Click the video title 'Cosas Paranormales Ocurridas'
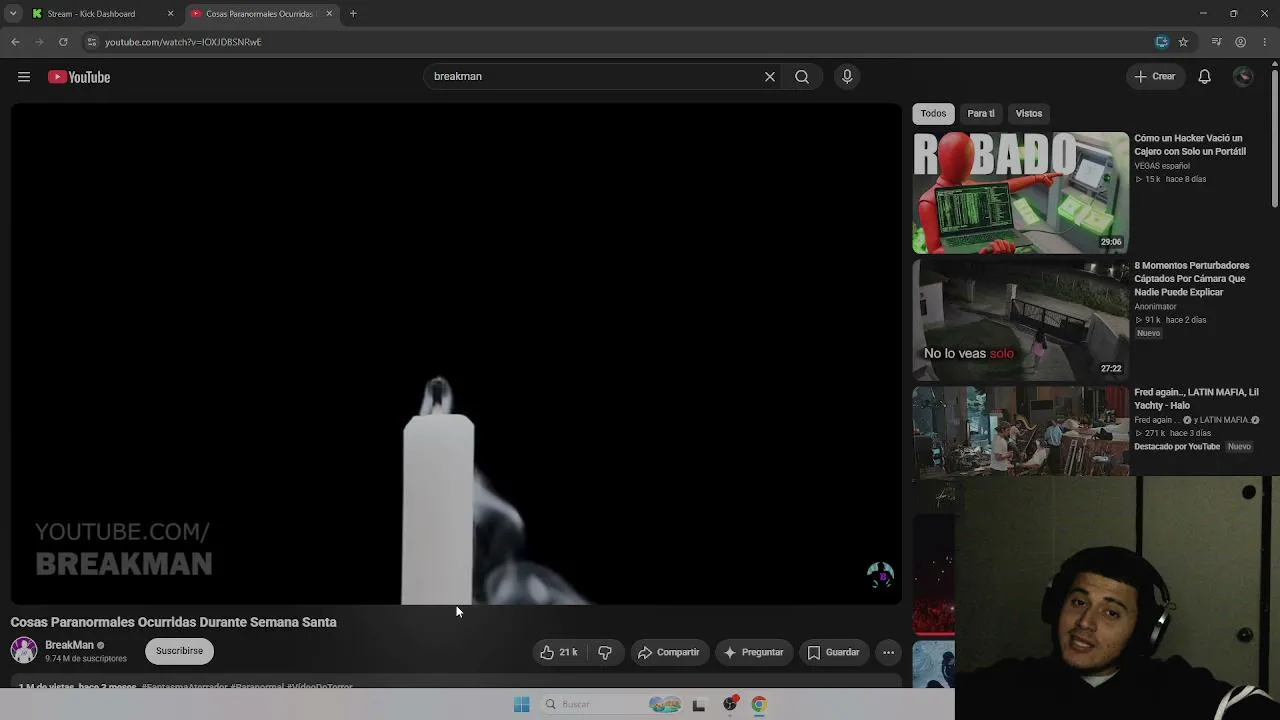Viewport: 1280px width, 720px height. click(x=173, y=622)
